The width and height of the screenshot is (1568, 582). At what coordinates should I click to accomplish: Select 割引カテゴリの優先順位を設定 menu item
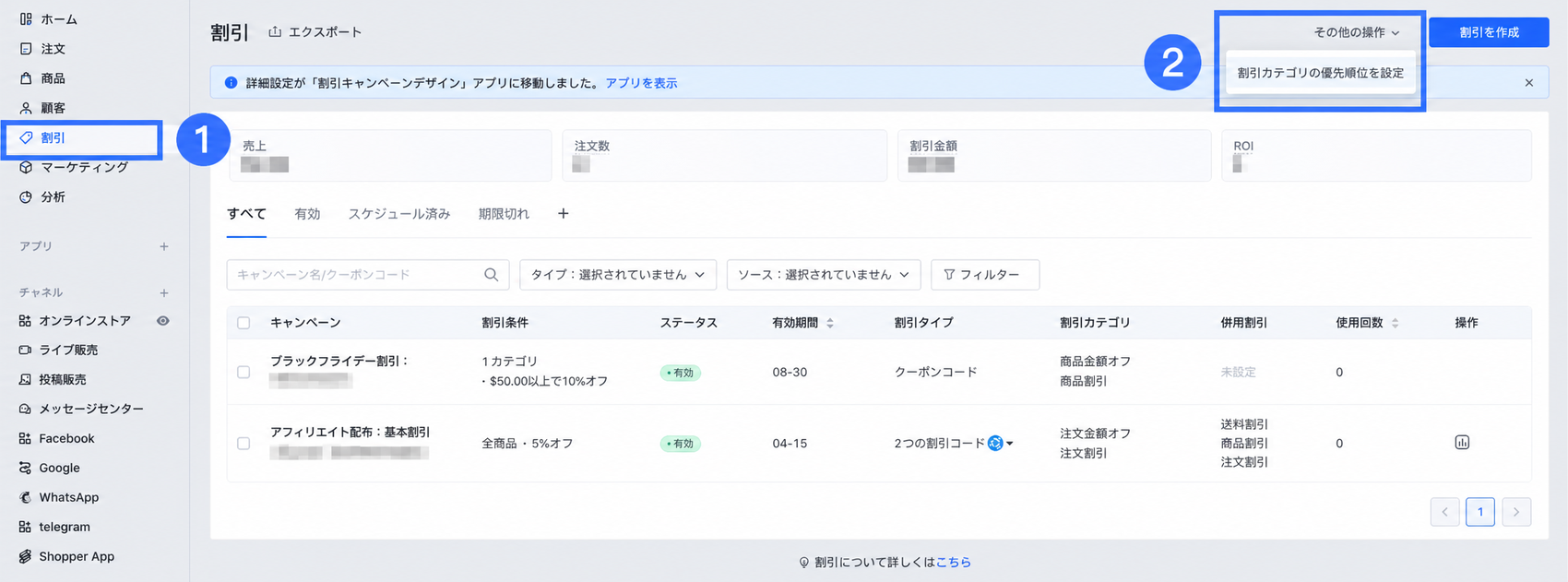[1321, 73]
